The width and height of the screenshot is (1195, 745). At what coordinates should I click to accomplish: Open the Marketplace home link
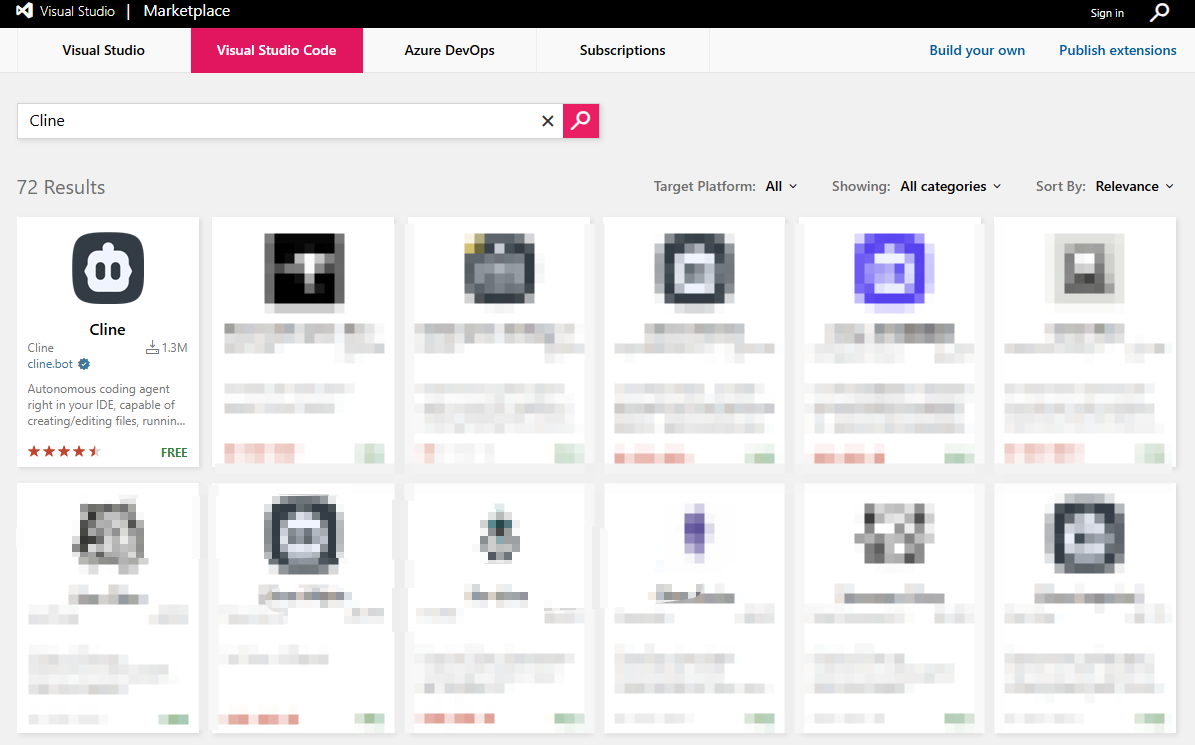coord(187,11)
